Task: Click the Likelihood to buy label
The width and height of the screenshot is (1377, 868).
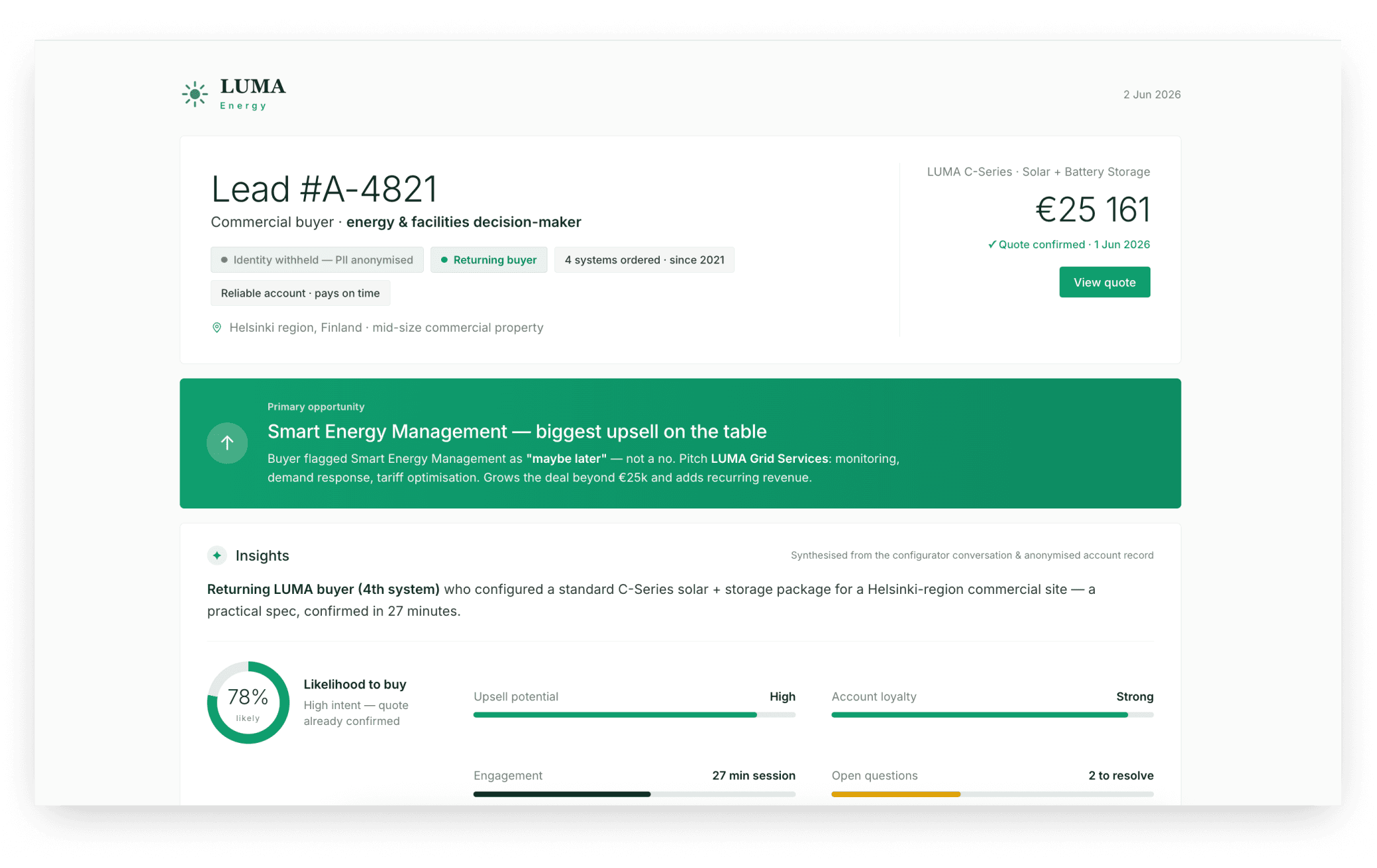Action: 355,684
